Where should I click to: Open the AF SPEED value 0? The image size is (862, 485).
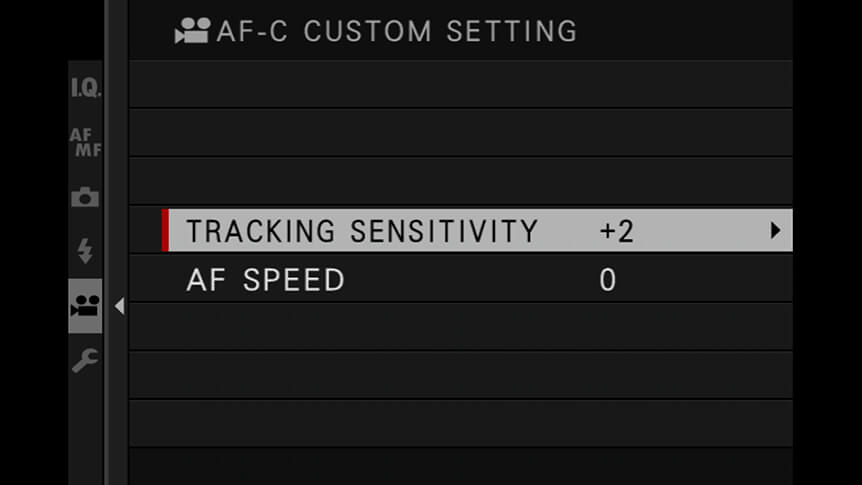tap(607, 280)
